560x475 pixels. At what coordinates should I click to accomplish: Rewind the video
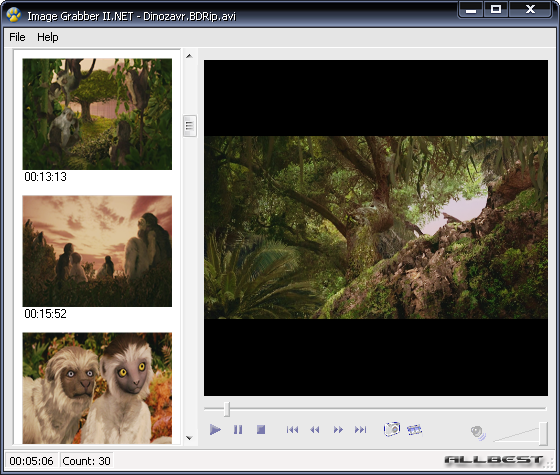(315, 429)
